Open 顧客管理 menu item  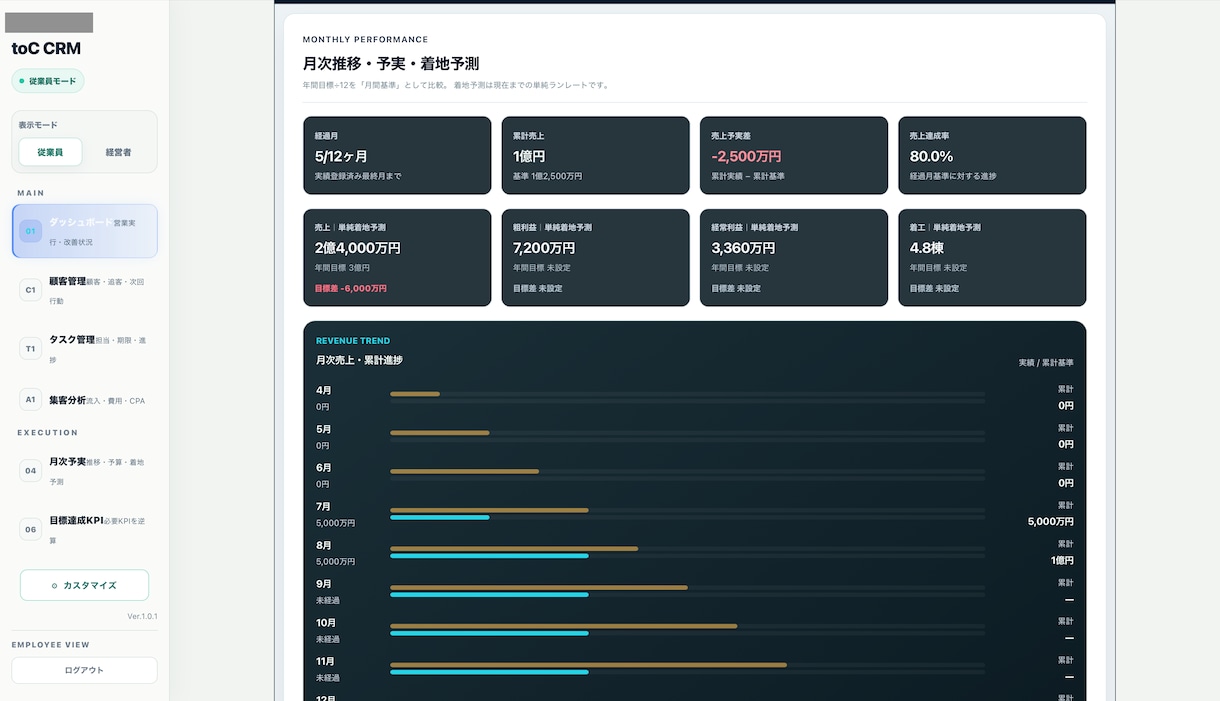tap(85, 290)
